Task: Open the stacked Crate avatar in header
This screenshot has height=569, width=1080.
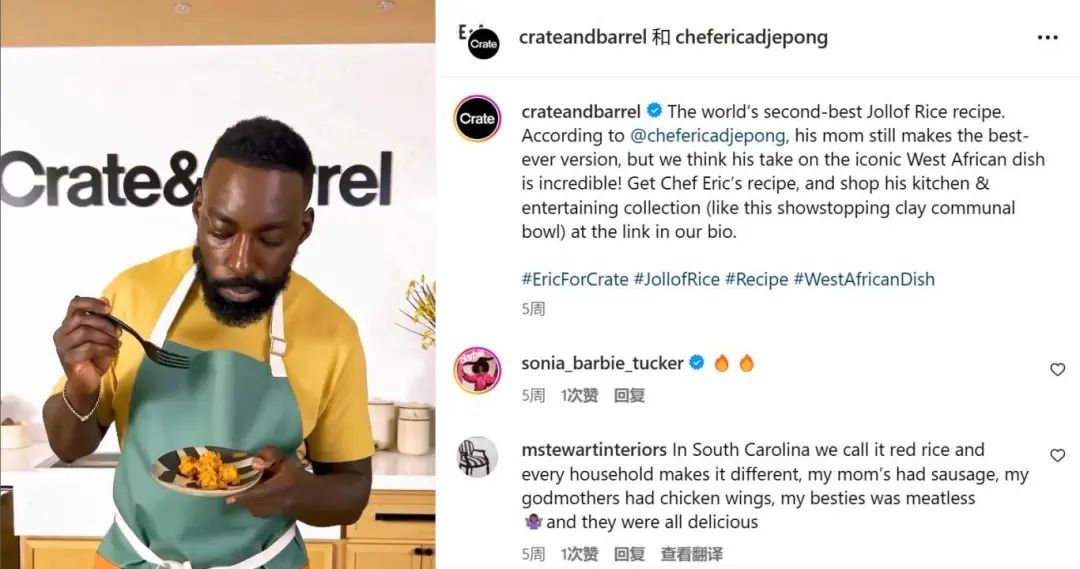Action: click(483, 43)
